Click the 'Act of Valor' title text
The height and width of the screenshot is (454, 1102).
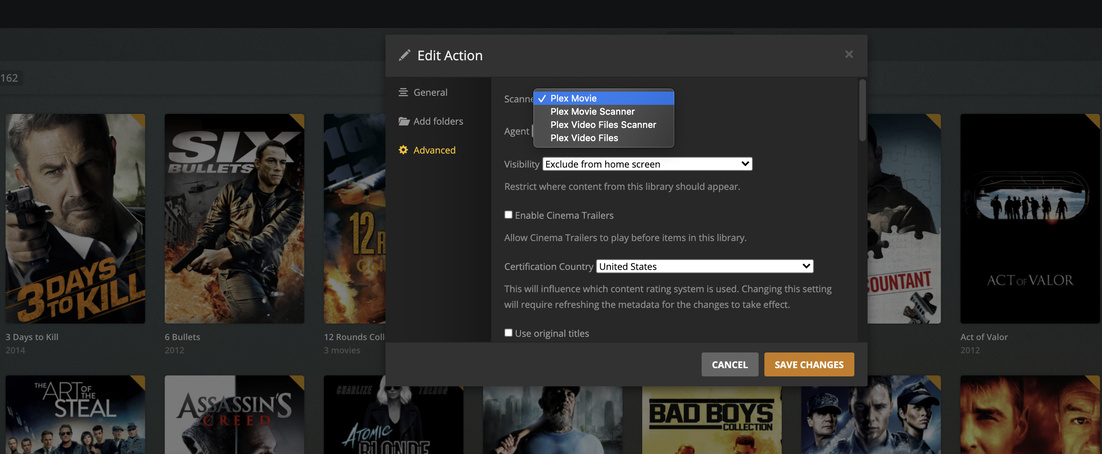[x=984, y=337]
